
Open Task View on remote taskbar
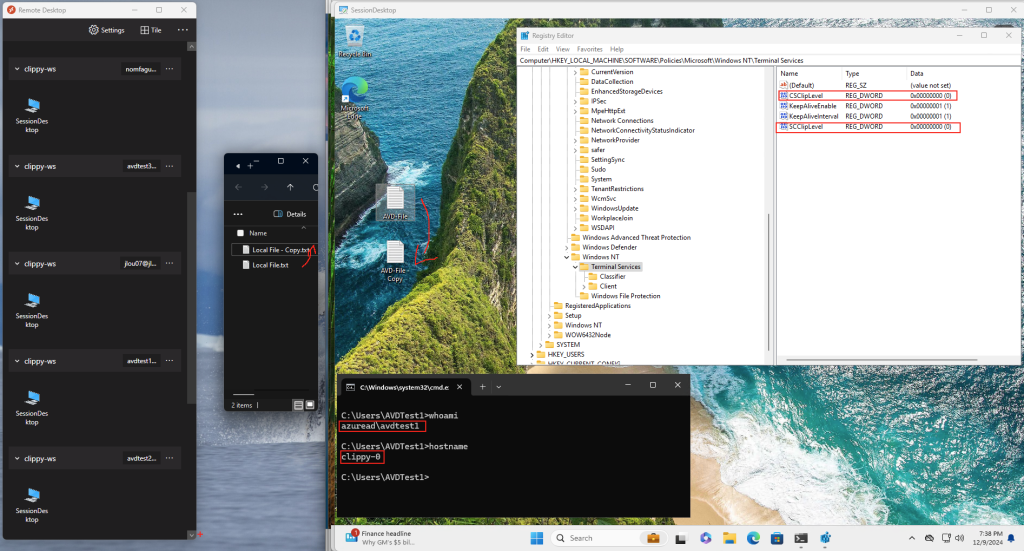pyautogui.click(x=680, y=539)
